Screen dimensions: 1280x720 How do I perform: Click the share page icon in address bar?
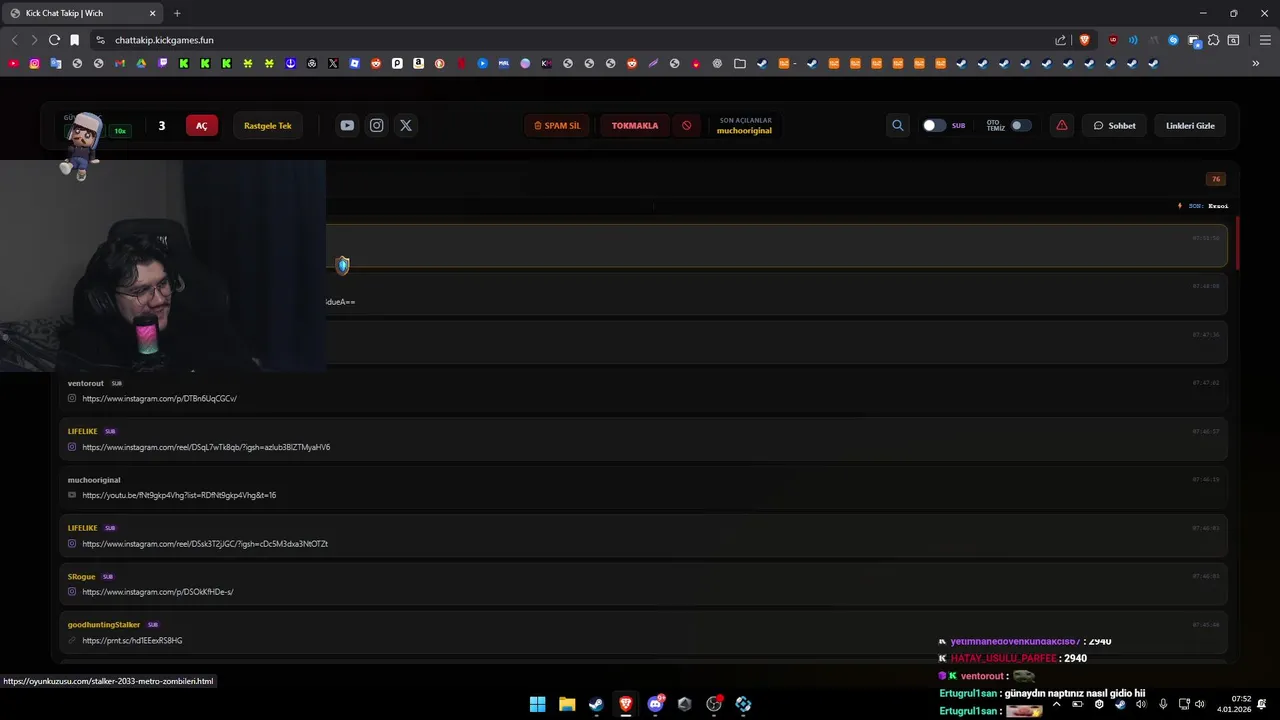pos(1060,40)
